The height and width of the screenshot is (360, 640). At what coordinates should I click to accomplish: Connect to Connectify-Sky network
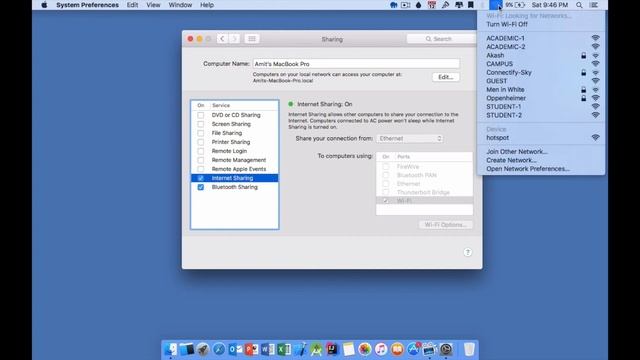541,72
